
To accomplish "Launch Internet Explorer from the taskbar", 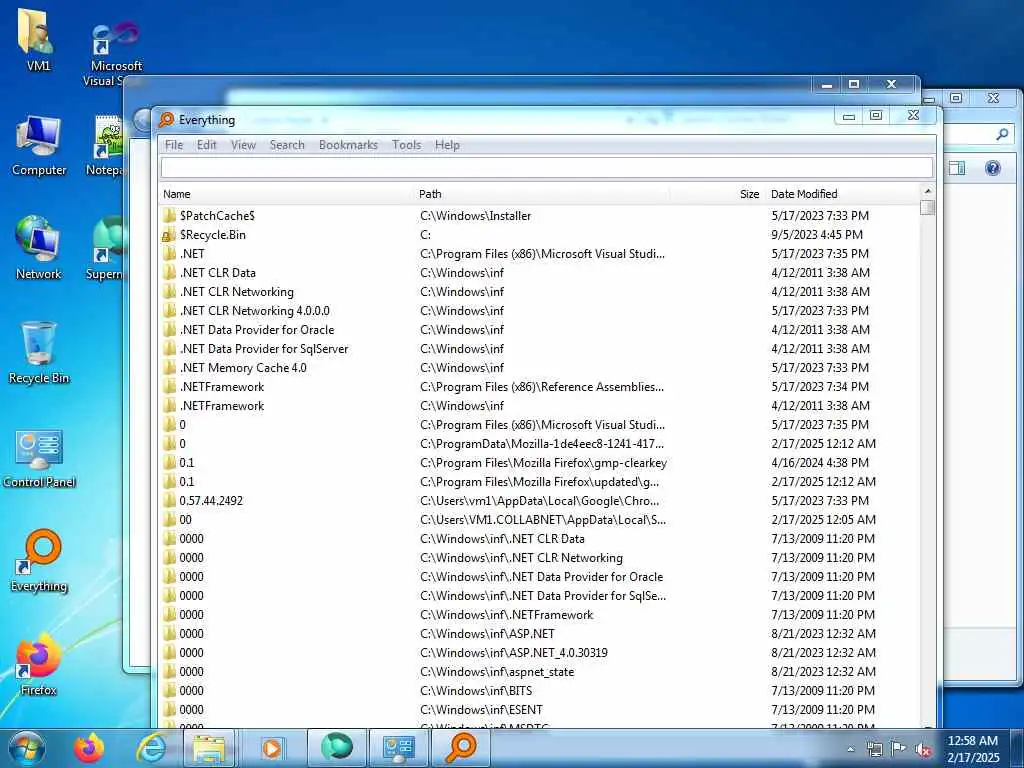I will [x=151, y=748].
